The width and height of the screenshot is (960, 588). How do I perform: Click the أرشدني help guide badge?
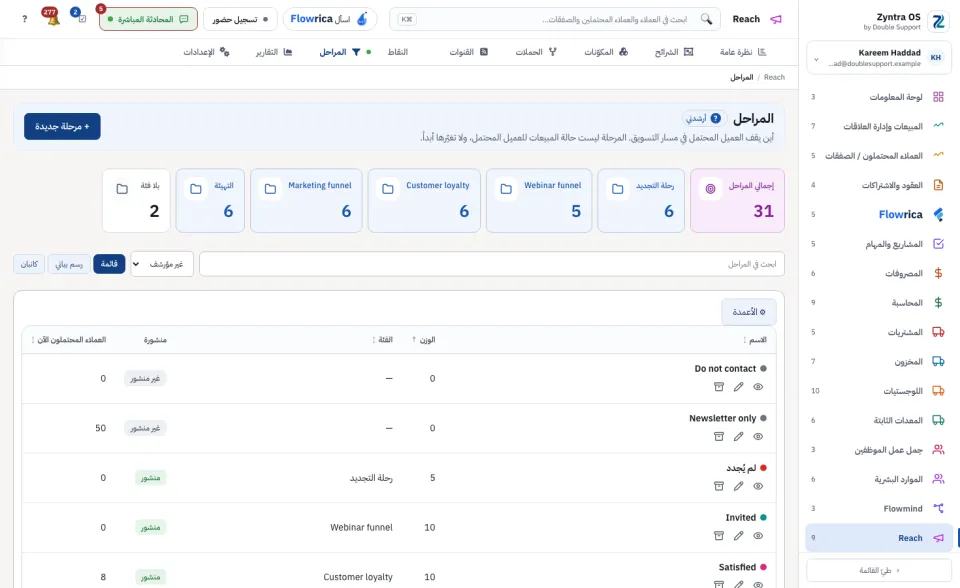pos(704,118)
